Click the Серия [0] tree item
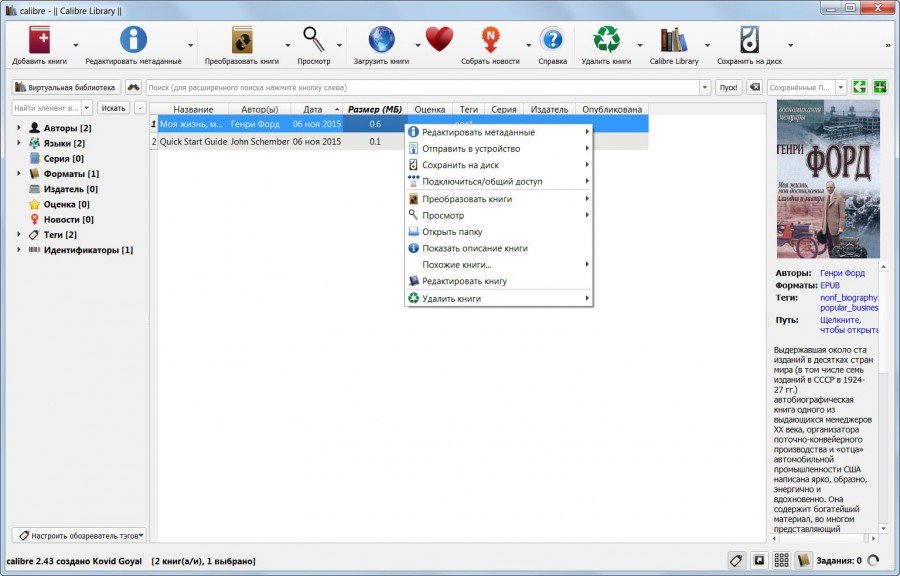The width and height of the screenshot is (900, 576). 64,158
